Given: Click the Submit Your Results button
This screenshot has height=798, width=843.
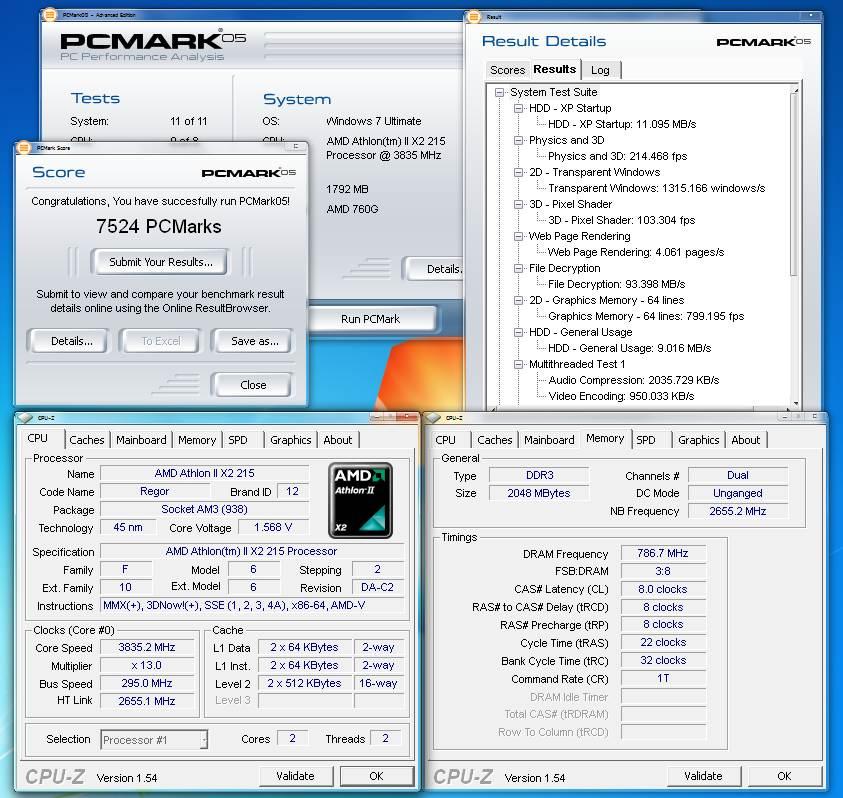Looking at the screenshot, I should pyautogui.click(x=161, y=262).
